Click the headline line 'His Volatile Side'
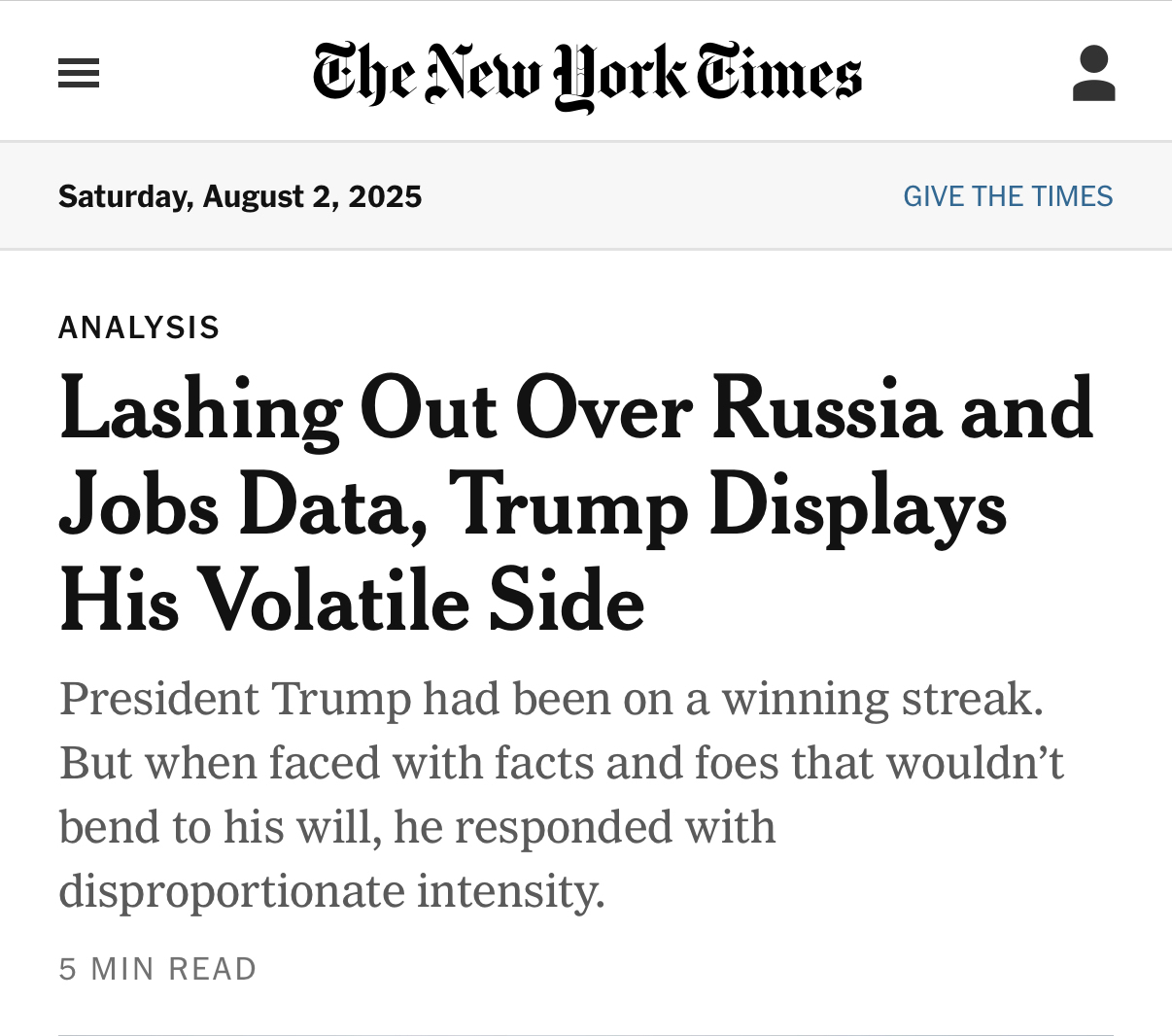 [352, 601]
